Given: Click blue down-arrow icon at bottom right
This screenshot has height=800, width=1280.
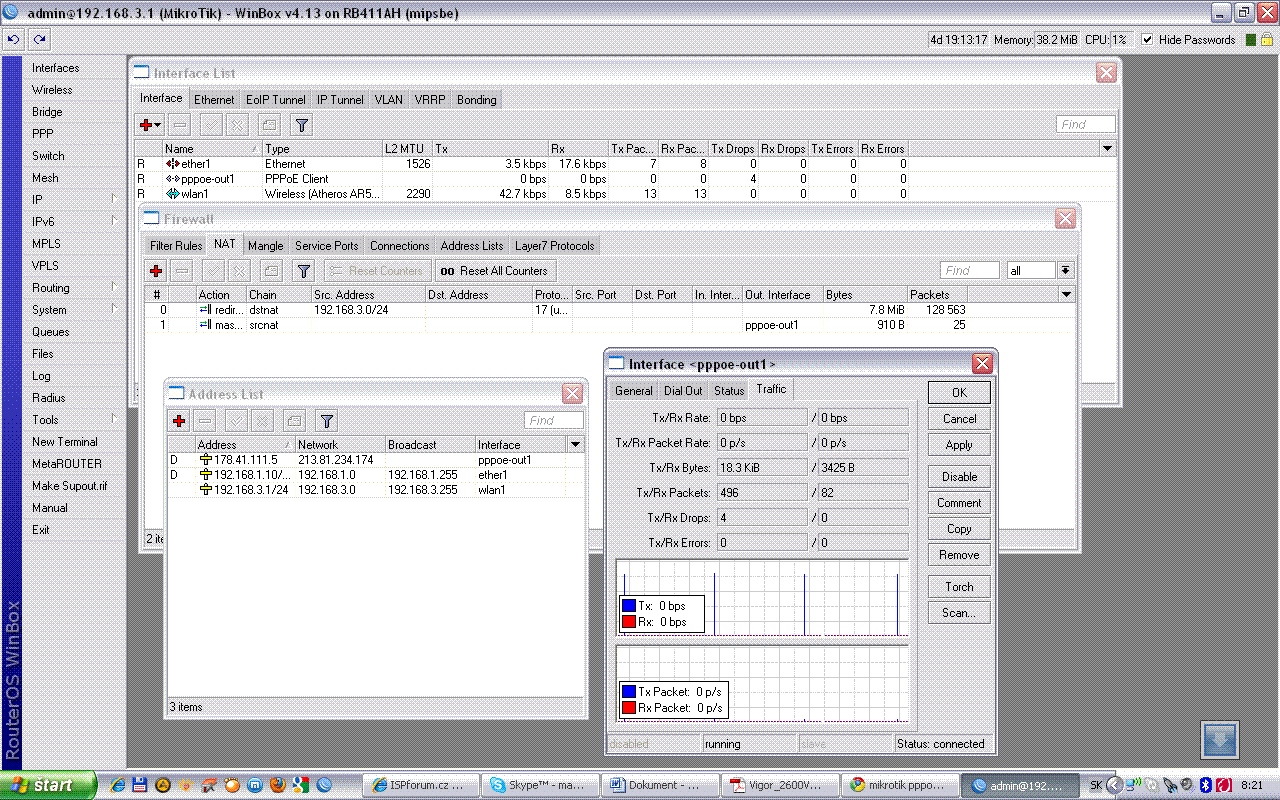Looking at the screenshot, I should [x=1220, y=741].
